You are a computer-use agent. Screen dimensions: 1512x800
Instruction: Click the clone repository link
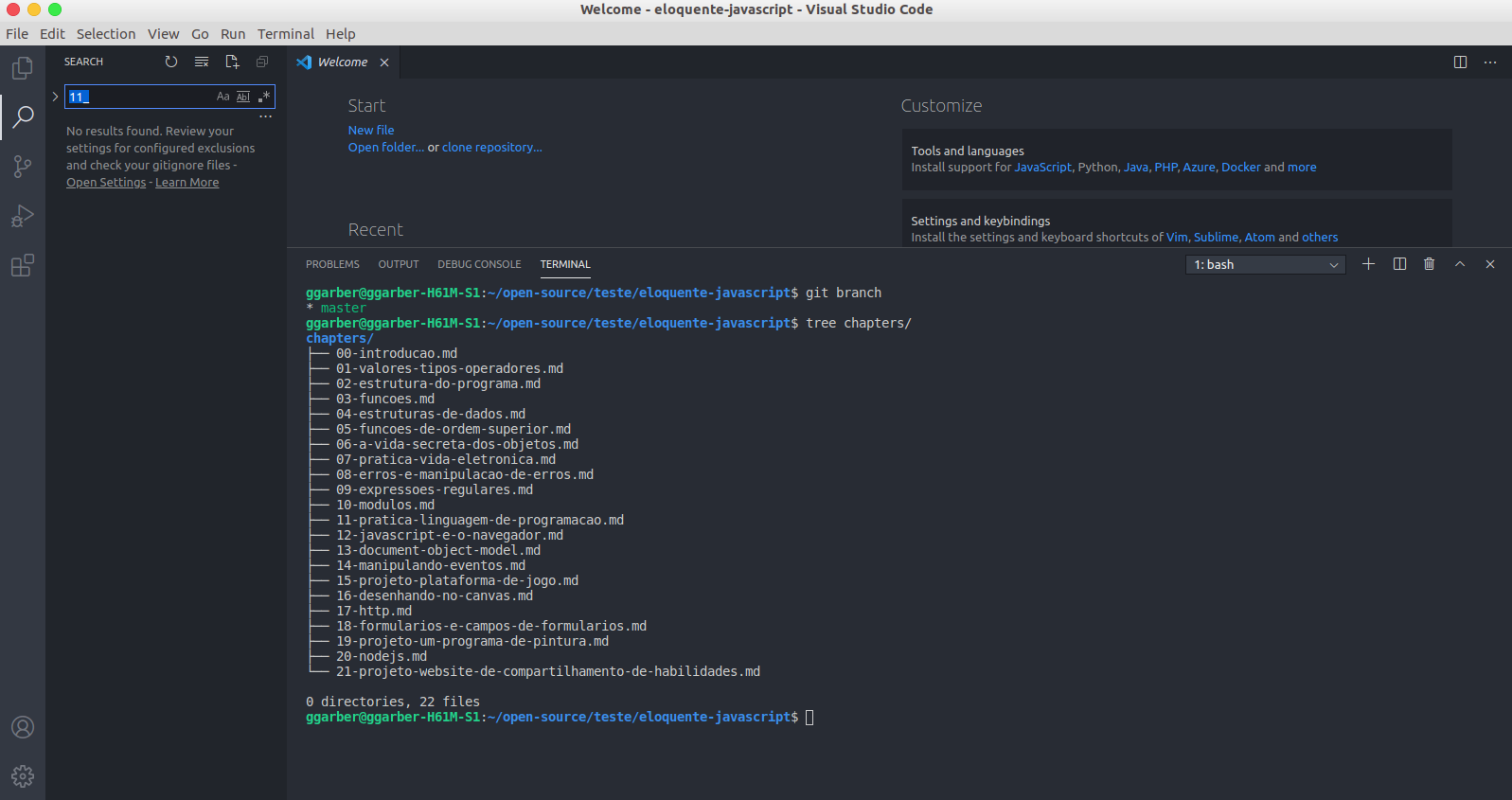coord(492,148)
